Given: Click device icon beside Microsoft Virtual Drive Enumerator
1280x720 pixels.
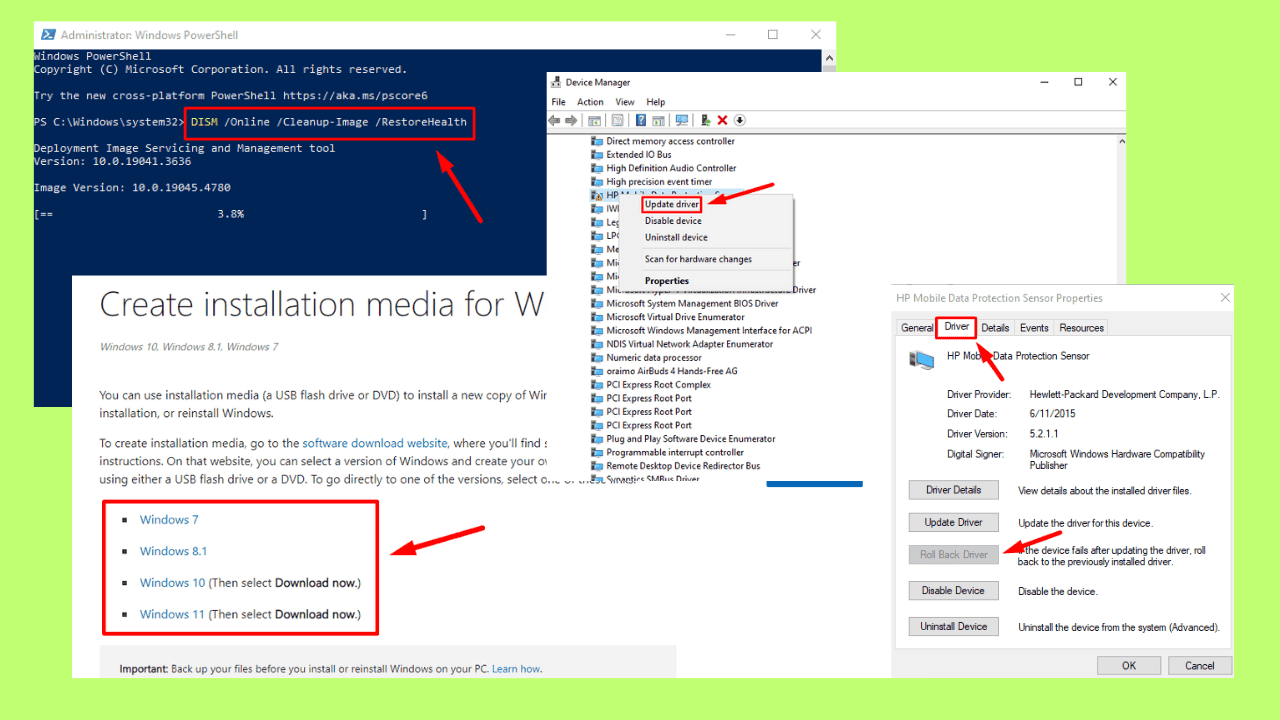Looking at the screenshot, I should (597, 317).
